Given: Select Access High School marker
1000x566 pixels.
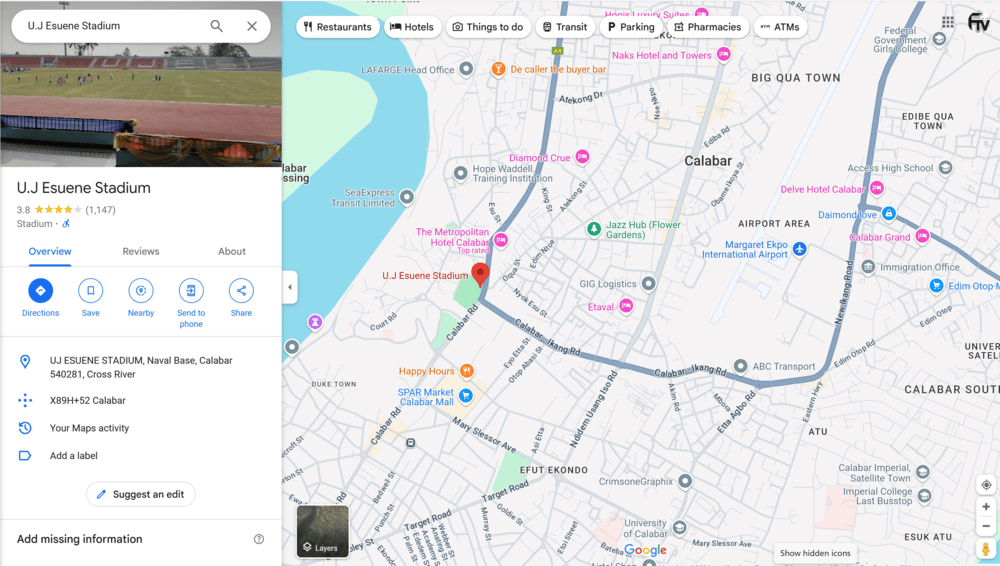Looking at the screenshot, I should click(945, 168).
